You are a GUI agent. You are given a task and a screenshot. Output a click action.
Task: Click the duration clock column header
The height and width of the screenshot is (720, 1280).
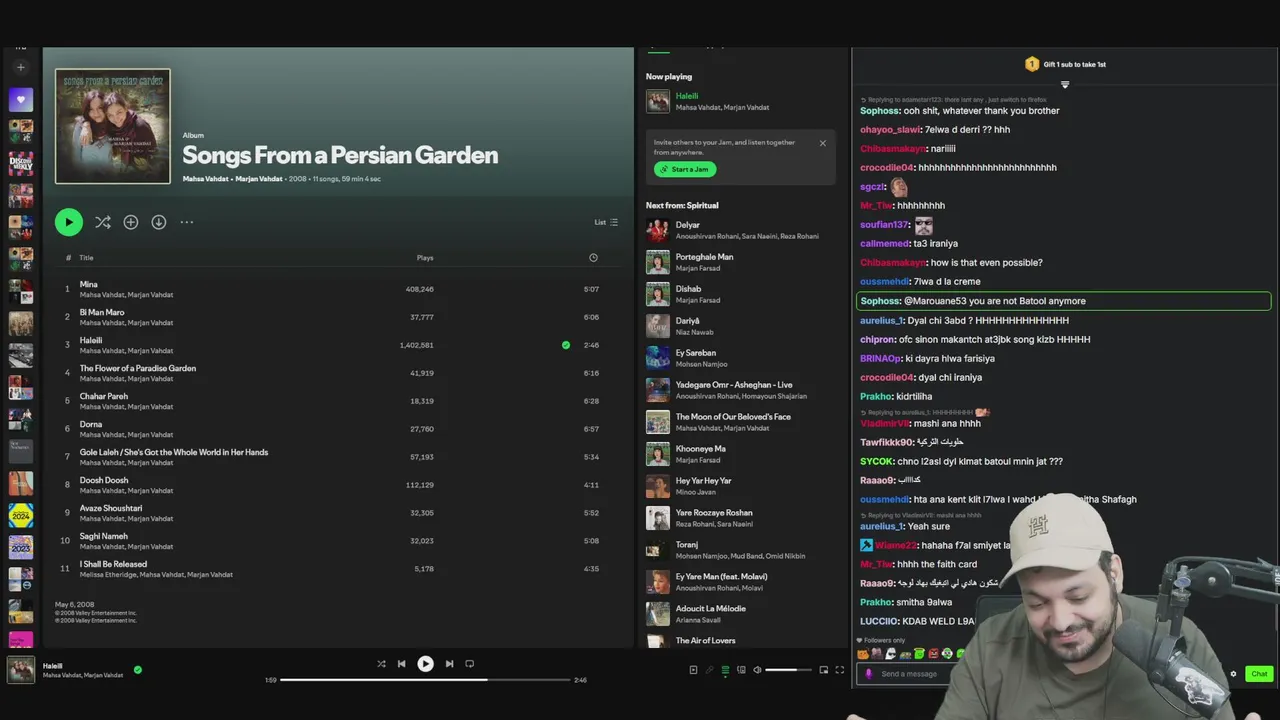pos(593,258)
